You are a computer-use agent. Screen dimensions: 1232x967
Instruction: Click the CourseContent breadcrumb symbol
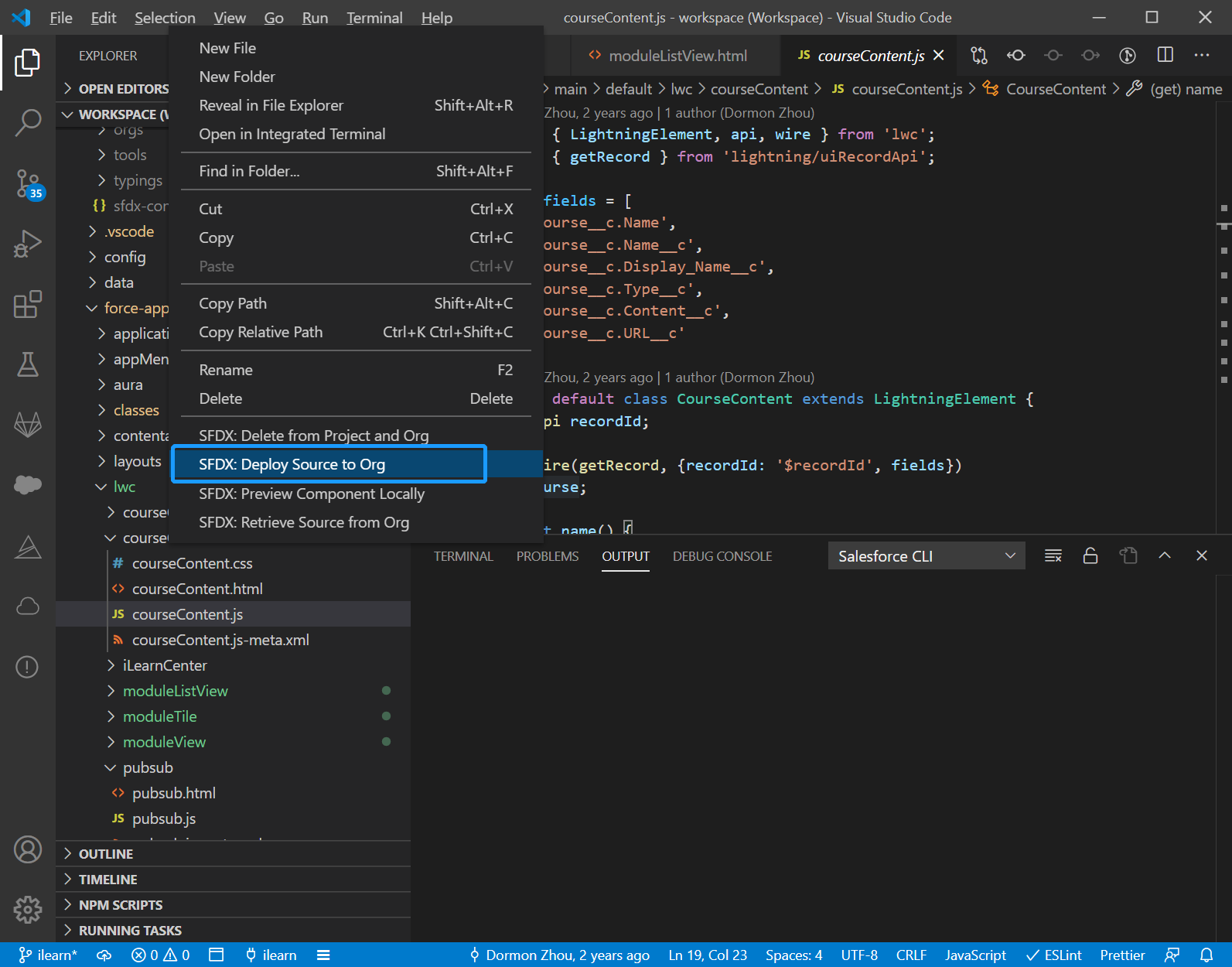[x=1045, y=89]
